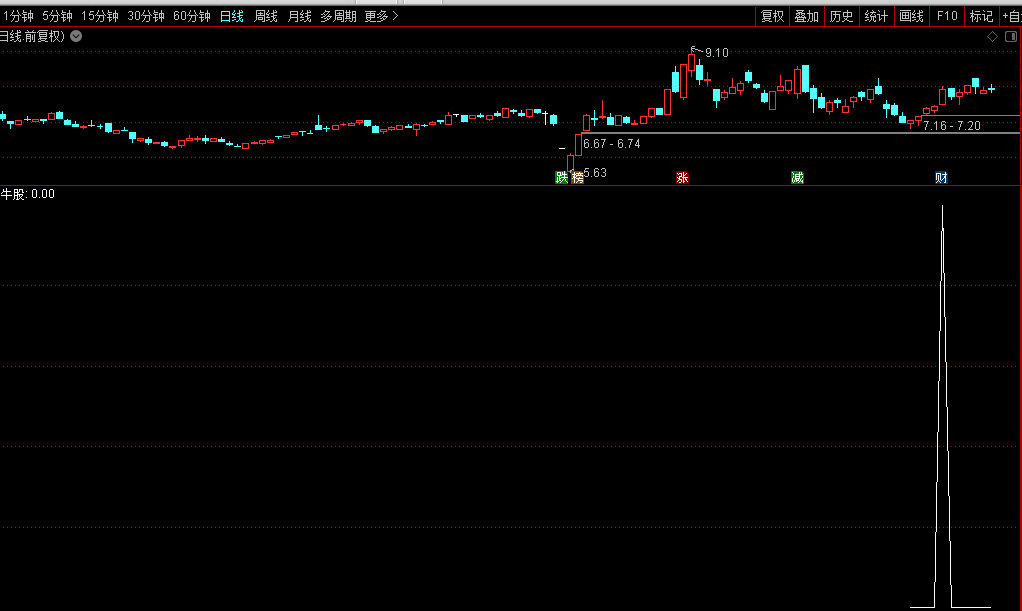
Task: Select the 60分钟 period tab
Action: point(191,16)
